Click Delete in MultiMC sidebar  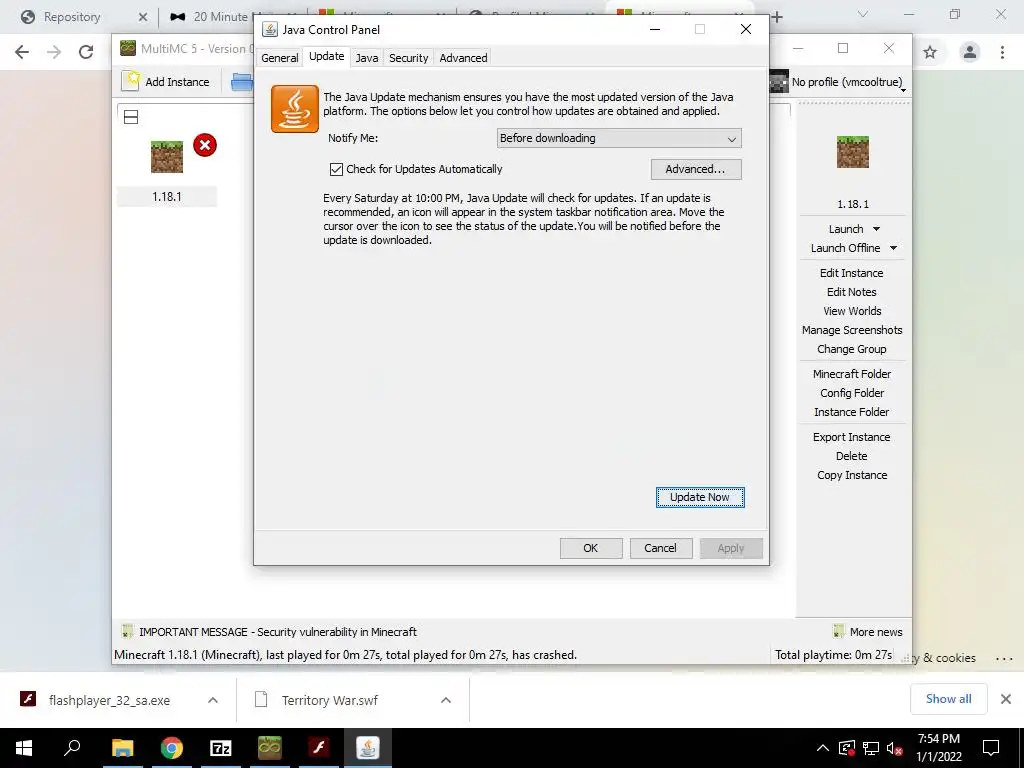(852, 456)
